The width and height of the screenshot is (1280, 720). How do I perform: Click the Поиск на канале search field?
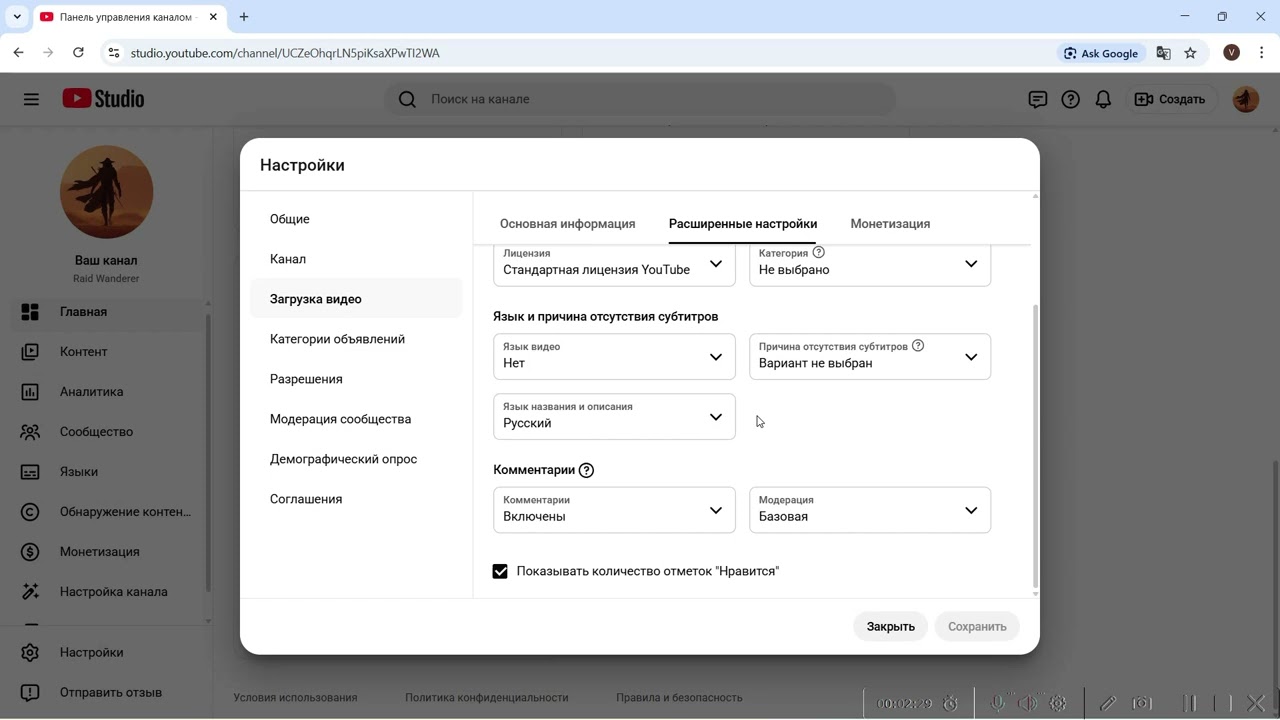click(640, 99)
